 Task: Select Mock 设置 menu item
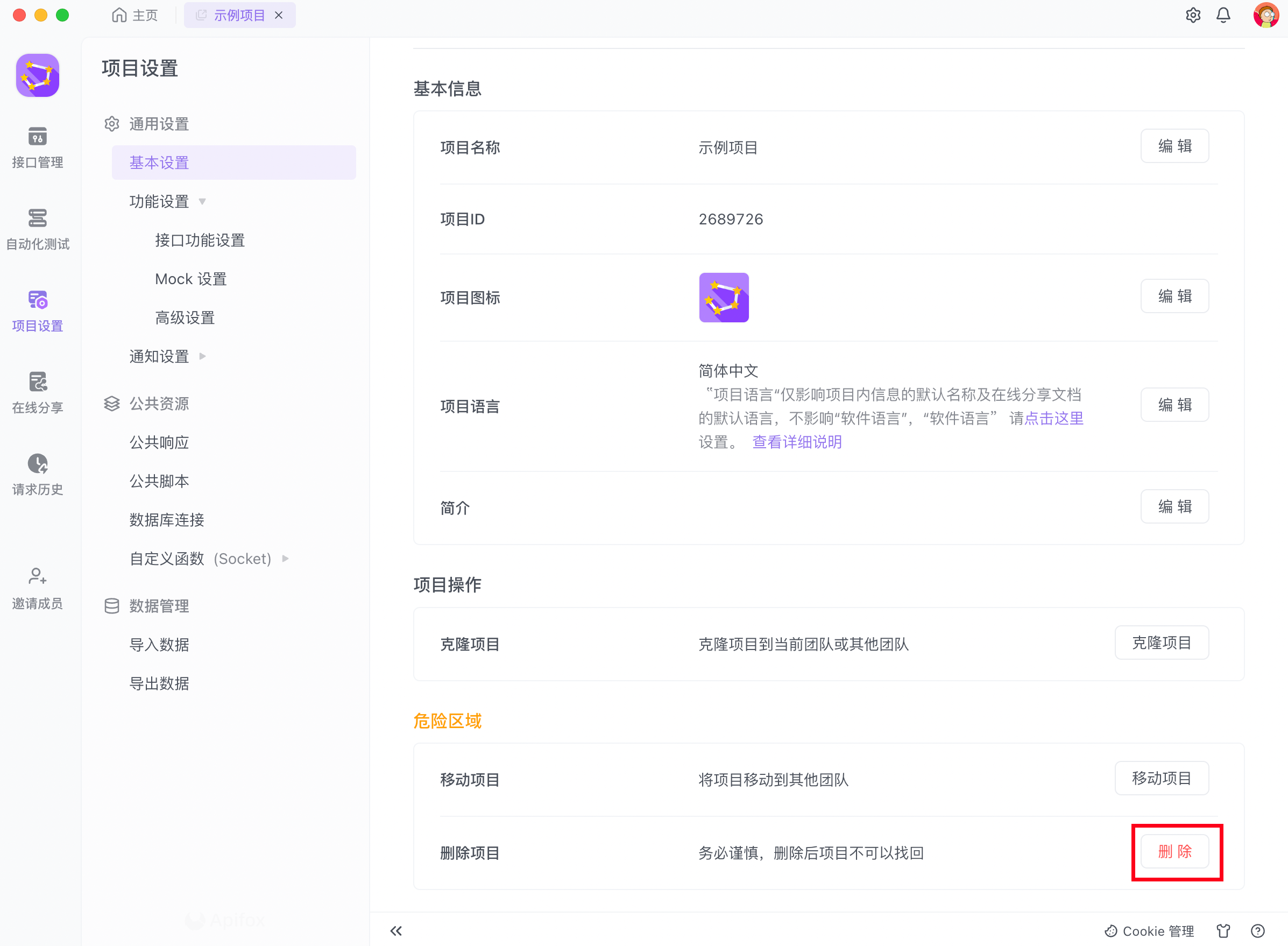[190, 279]
